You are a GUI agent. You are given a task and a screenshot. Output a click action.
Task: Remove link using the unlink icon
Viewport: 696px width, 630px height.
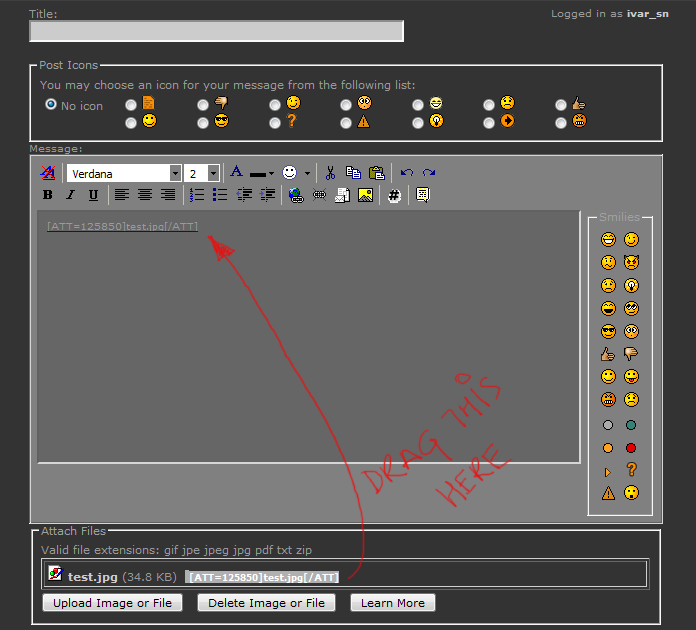tap(319, 195)
